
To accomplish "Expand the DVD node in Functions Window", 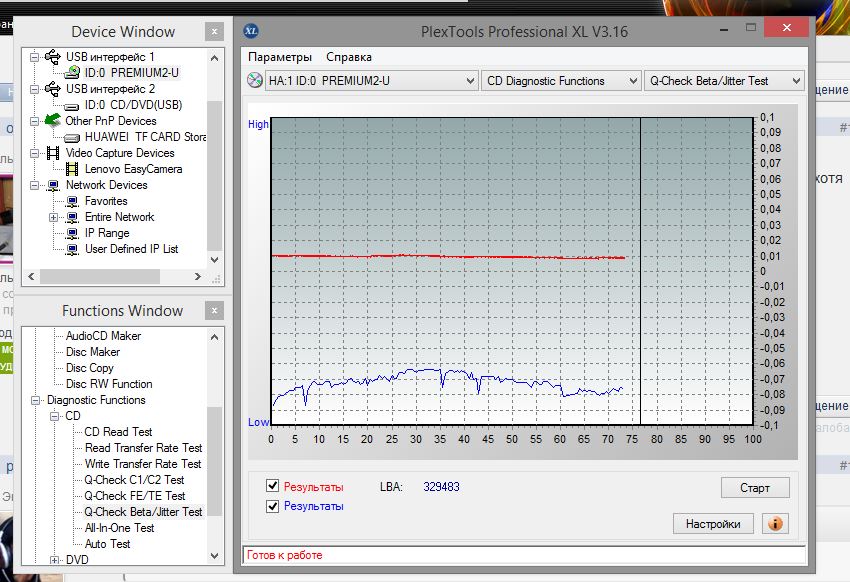I will pos(54,560).
